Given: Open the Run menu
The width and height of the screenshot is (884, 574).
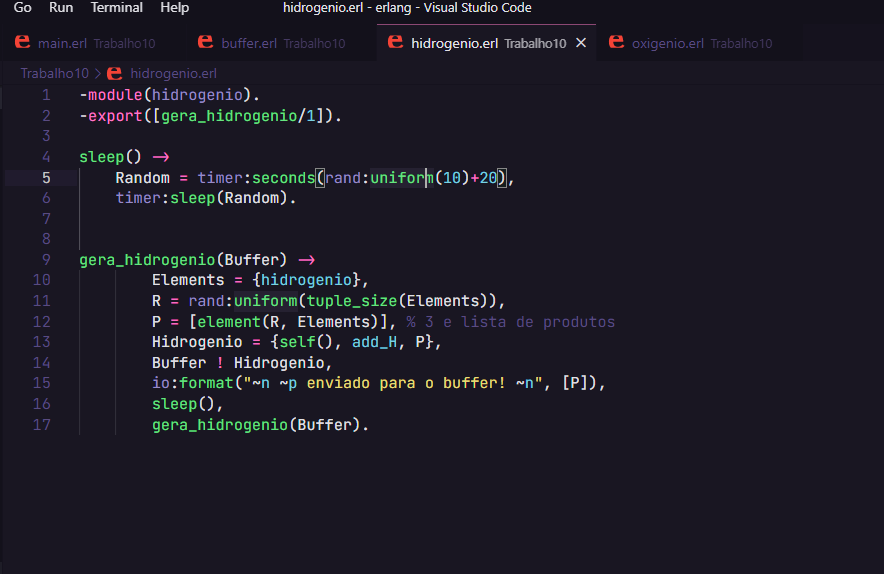Looking at the screenshot, I should point(61,8).
